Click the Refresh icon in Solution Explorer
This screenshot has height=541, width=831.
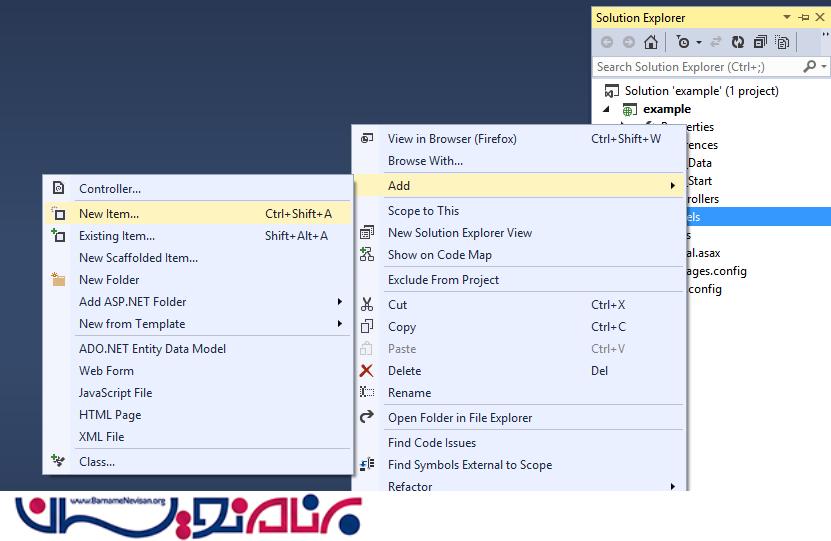[738, 42]
